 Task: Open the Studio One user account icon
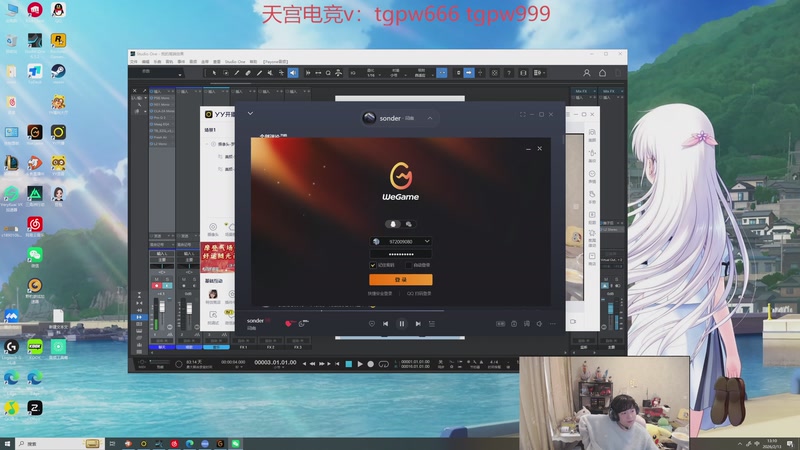[x=587, y=73]
